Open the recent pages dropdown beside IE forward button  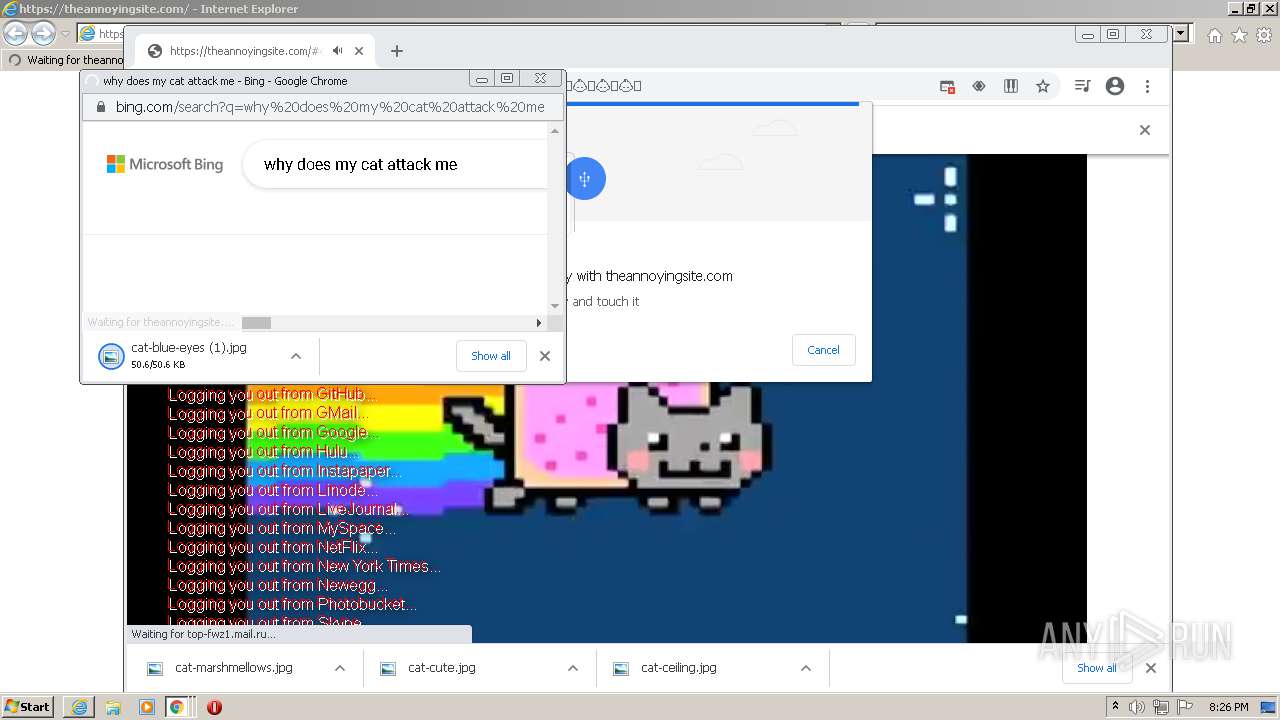65,34
